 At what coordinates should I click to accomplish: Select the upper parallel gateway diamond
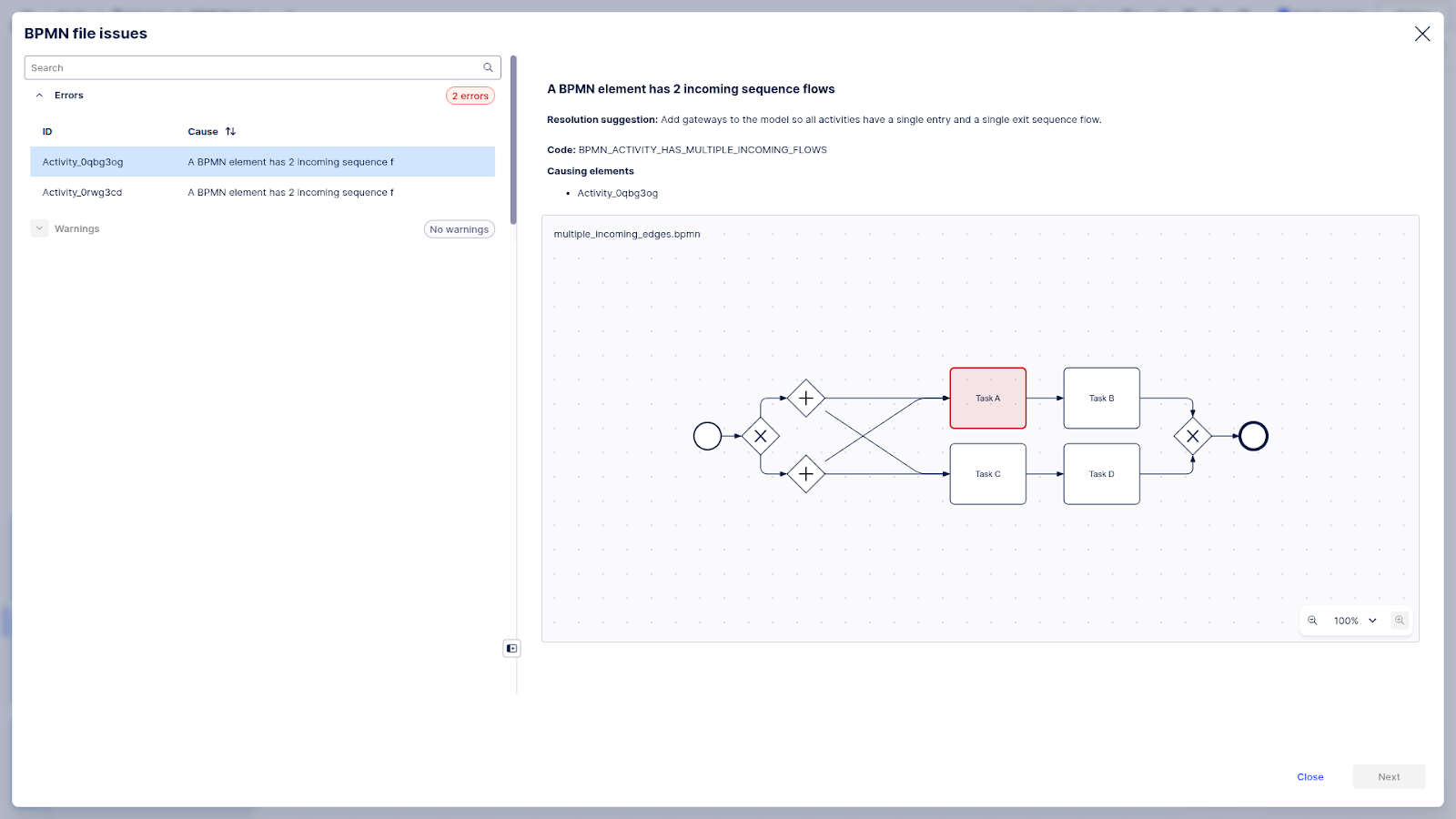point(805,399)
